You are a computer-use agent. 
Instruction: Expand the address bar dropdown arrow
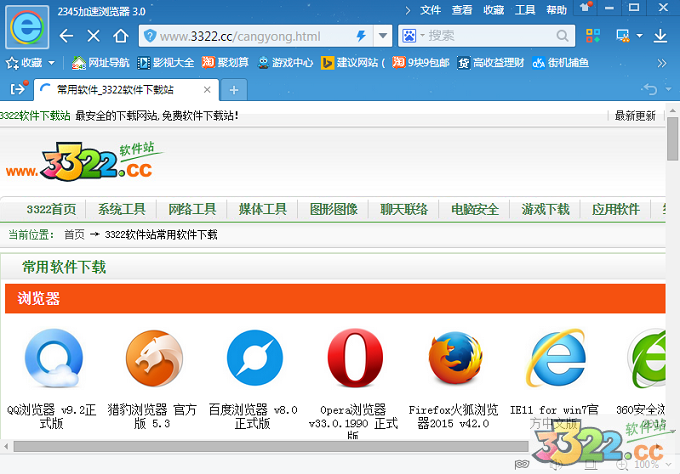[x=382, y=36]
